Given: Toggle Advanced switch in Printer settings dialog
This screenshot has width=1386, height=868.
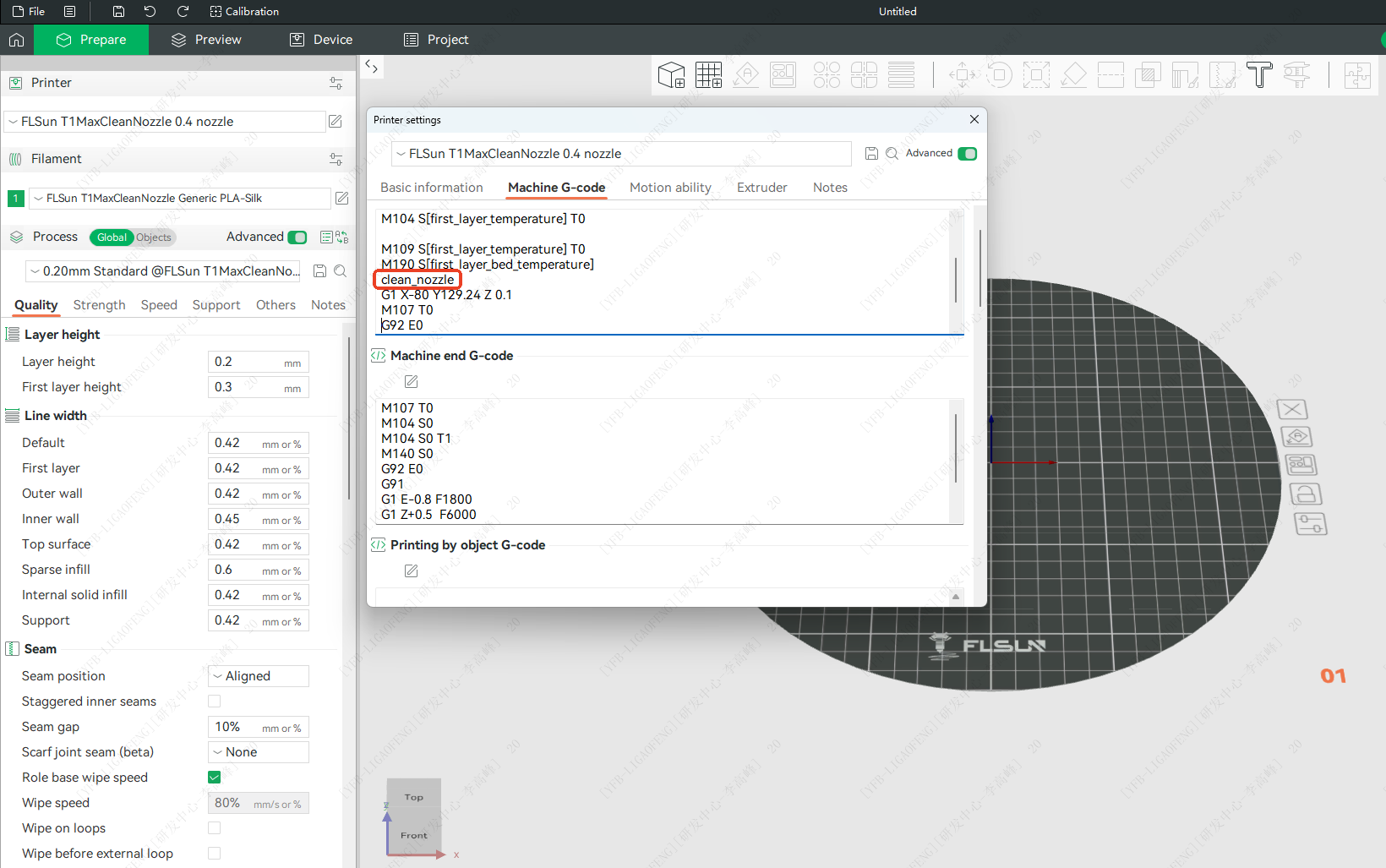Looking at the screenshot, I should click(x=968, y=154).
